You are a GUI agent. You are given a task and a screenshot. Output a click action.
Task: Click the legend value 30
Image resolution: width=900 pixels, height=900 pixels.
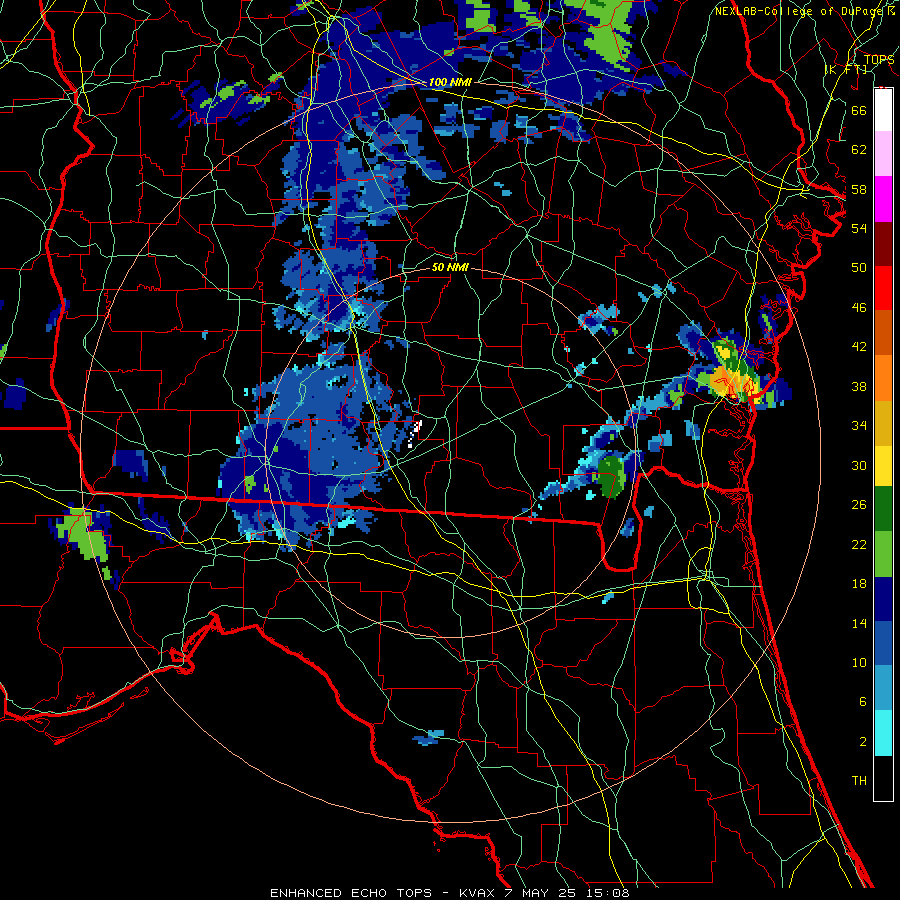(x=859, y=465)
